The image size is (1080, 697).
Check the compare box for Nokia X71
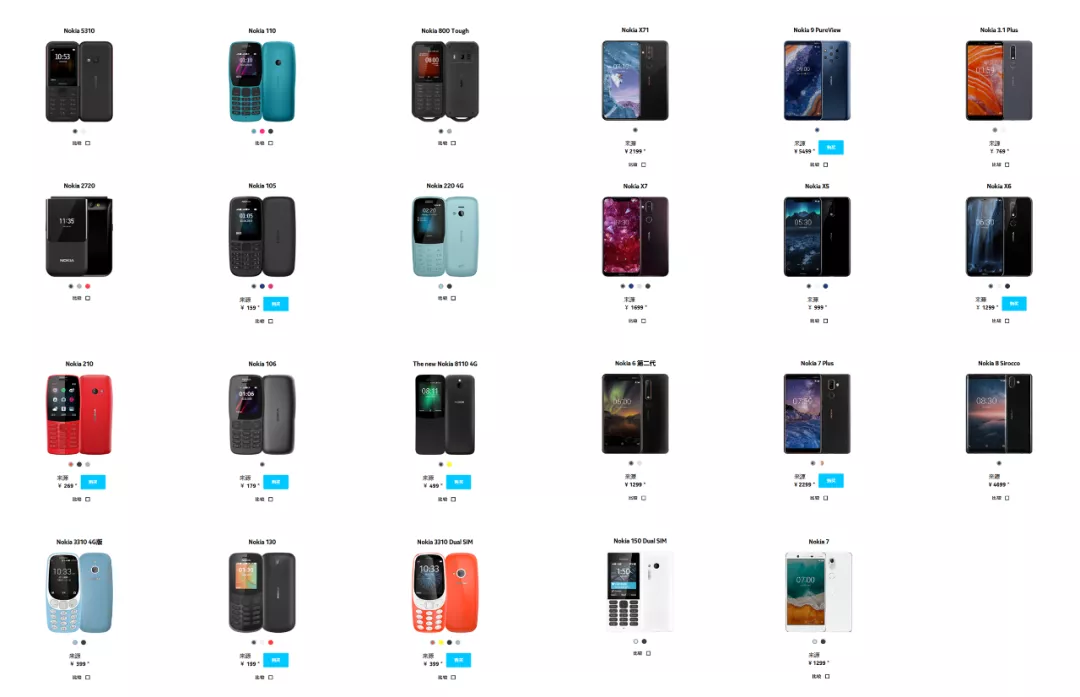pos(643,165)
